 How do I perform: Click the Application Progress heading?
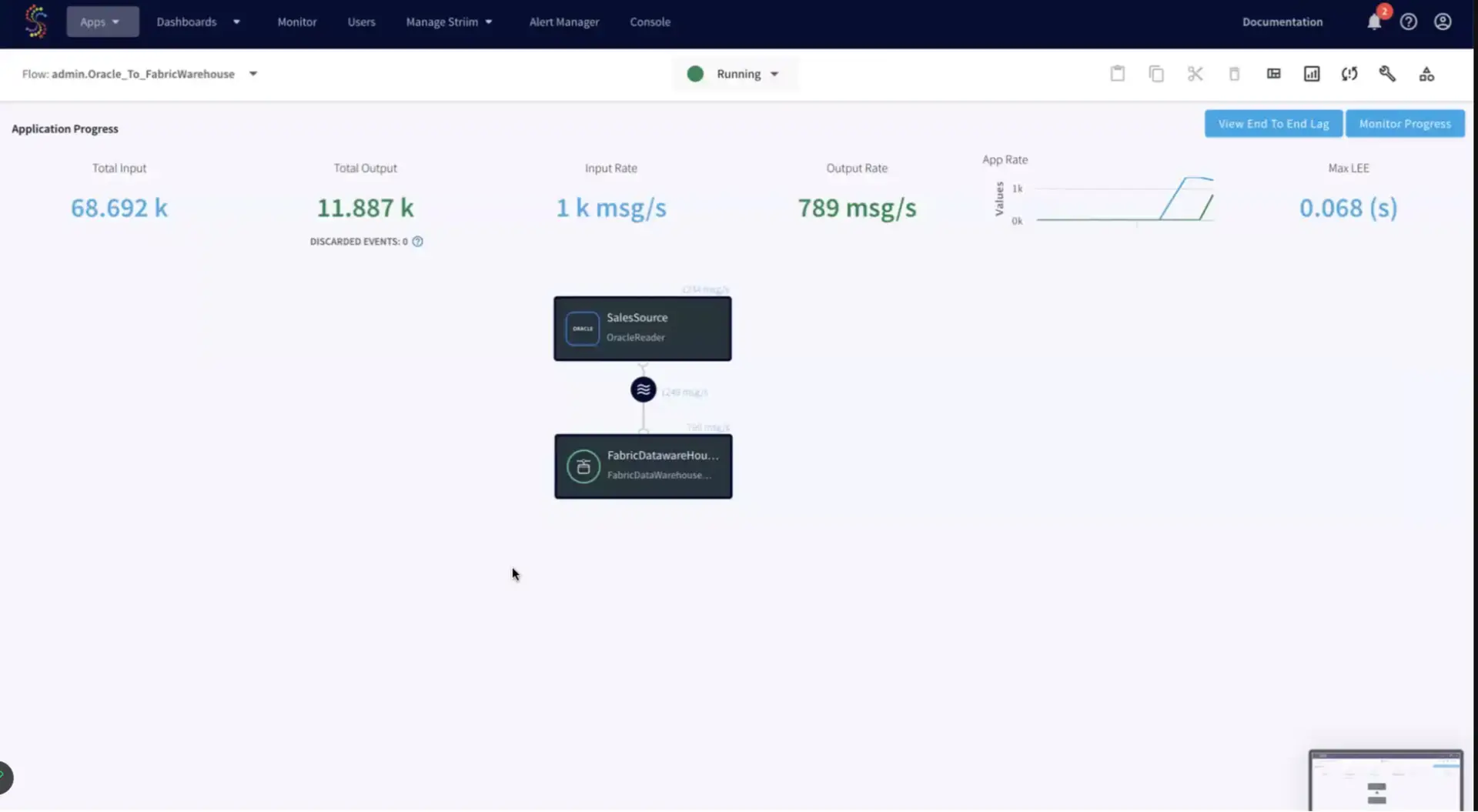[x=65, y=129]
